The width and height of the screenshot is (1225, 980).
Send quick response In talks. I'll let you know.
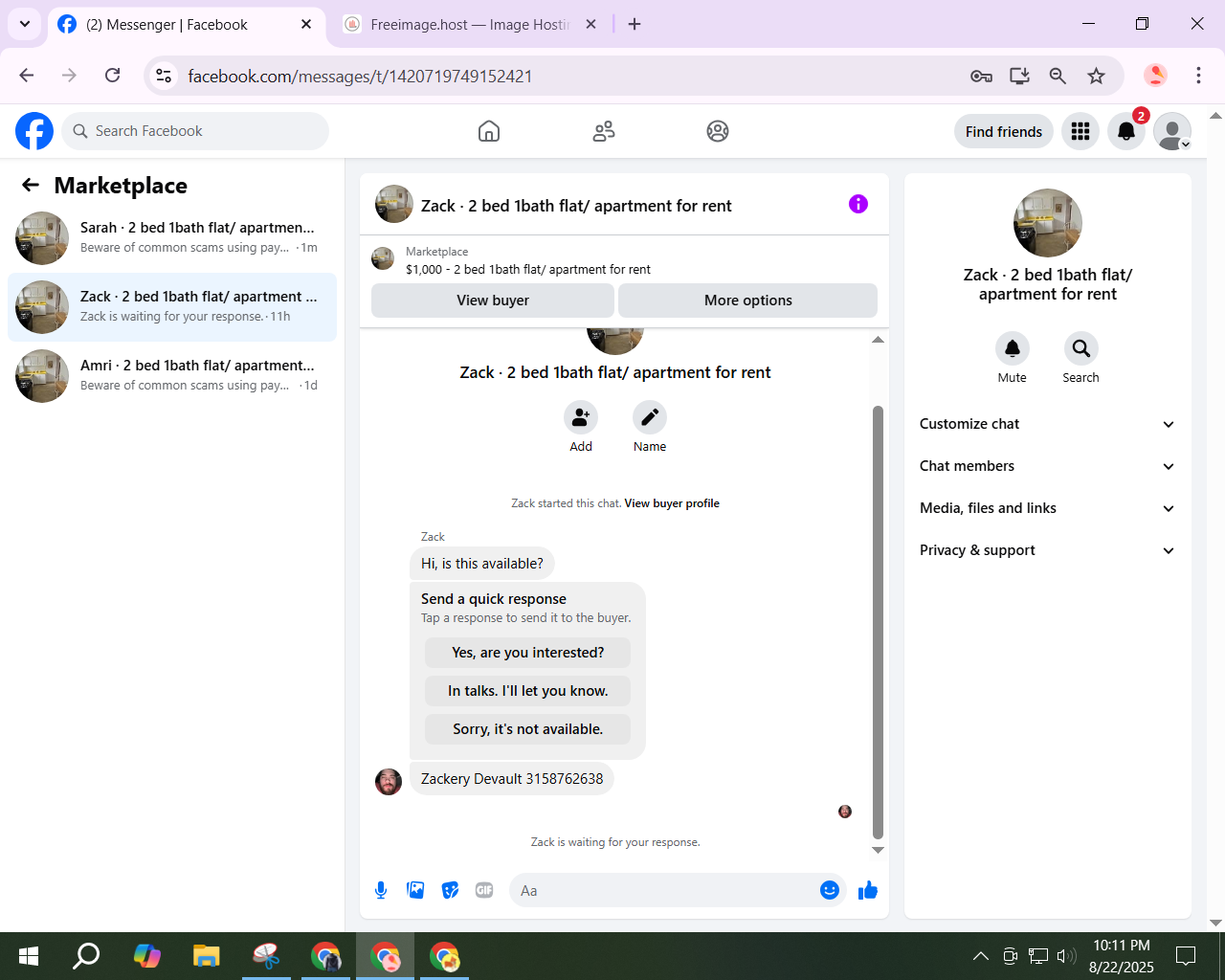click(x=528, y=691)
